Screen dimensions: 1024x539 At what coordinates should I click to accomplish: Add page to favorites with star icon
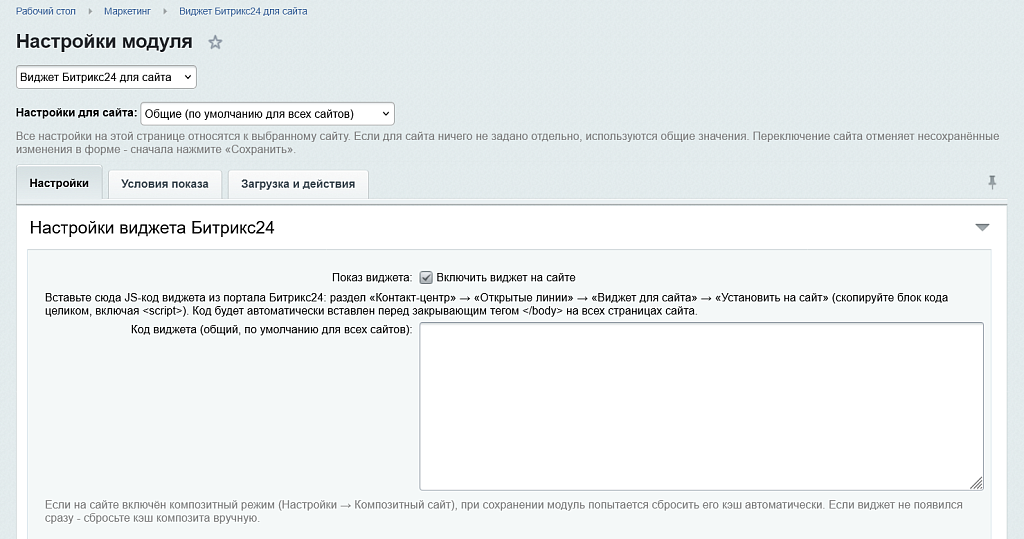click(215, 42)
